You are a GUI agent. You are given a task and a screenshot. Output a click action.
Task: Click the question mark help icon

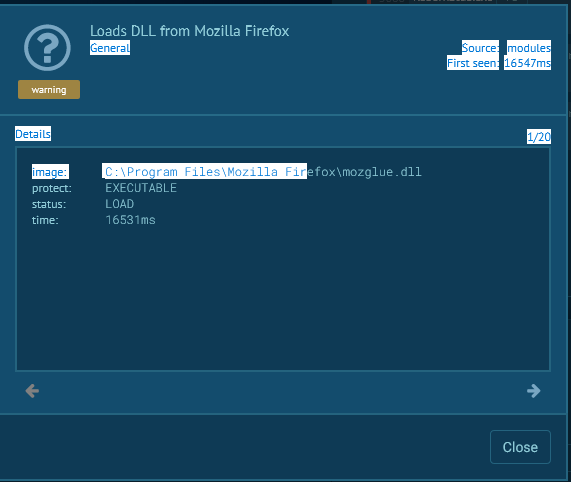47,48
